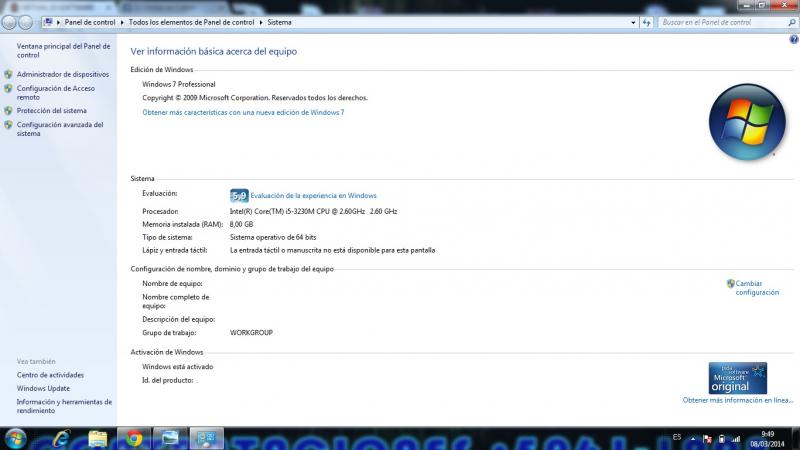Click the Forward navigation arrow

point(25,22)
